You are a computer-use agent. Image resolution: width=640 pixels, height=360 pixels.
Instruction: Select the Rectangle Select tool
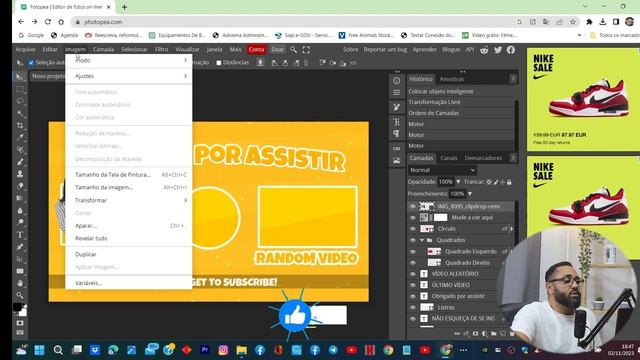[x=20, y=89]
